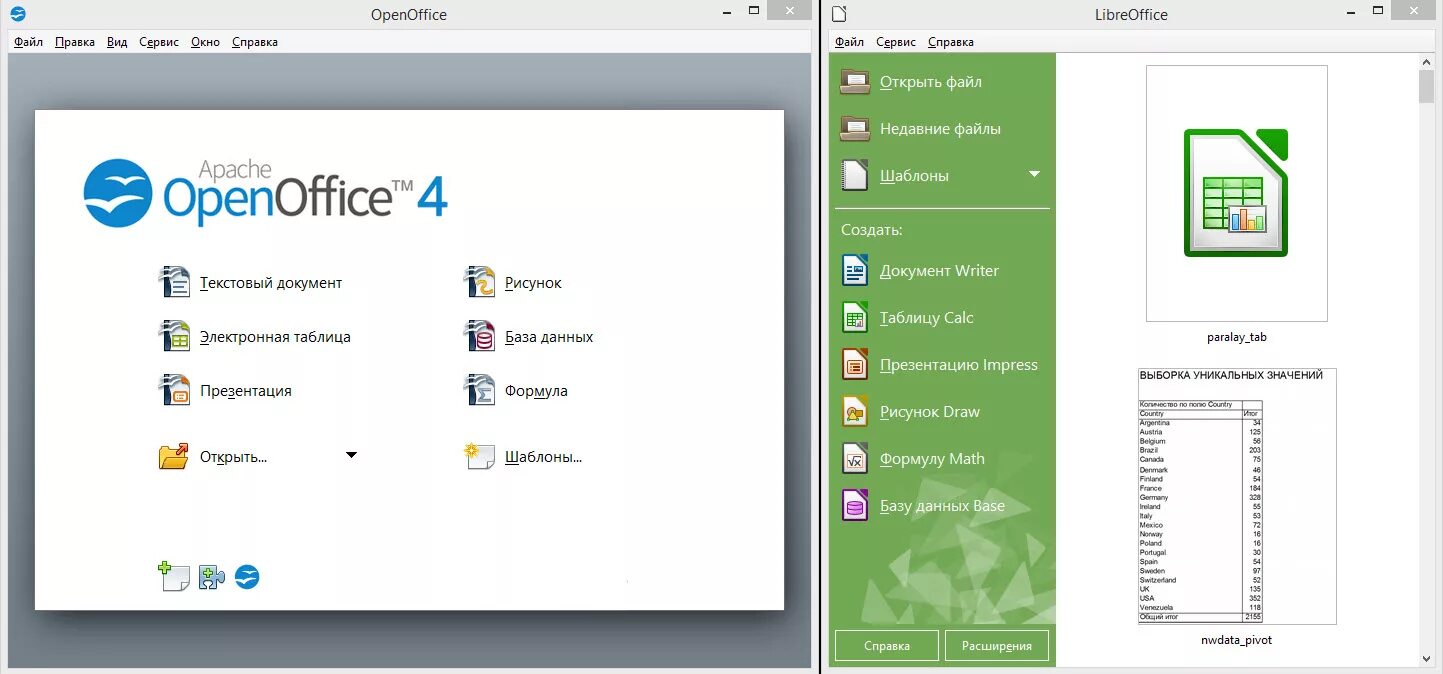The width and height of the screenshot is (1443, 674).
Task: Open the Файл menu in OpenOffice
Action: (28, 42)
